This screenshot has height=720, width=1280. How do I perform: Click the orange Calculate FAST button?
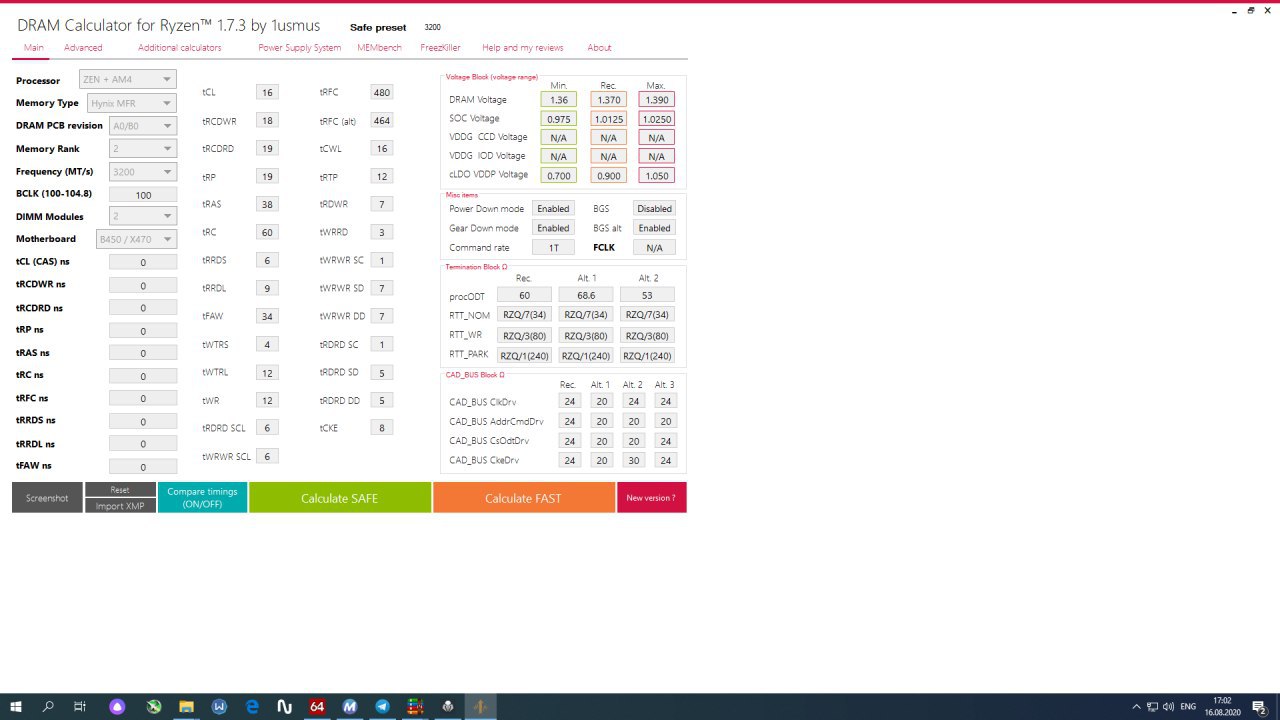523,497
